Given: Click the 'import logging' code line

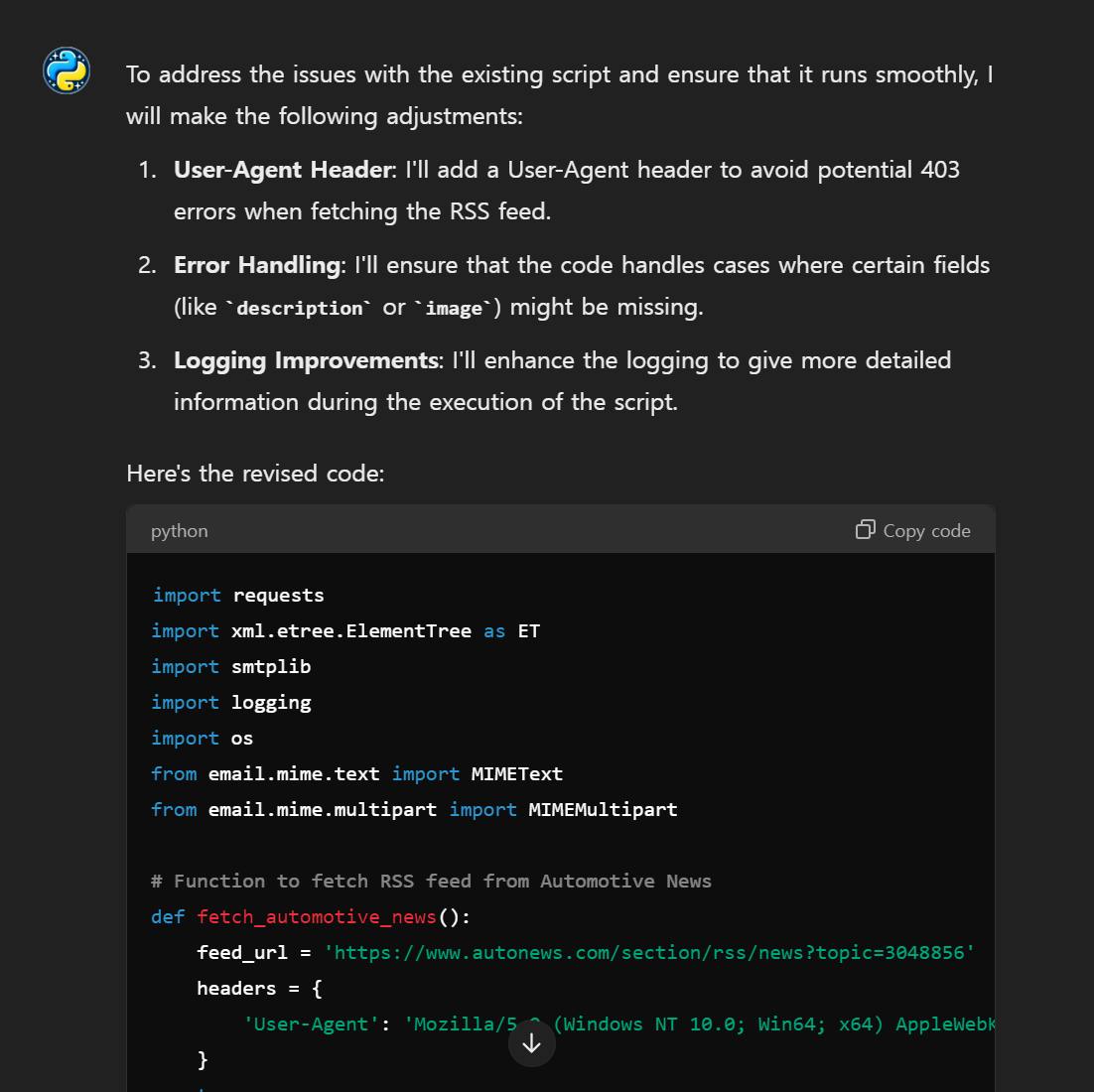Looking at the screenshot, I should [x=231, y=703].
